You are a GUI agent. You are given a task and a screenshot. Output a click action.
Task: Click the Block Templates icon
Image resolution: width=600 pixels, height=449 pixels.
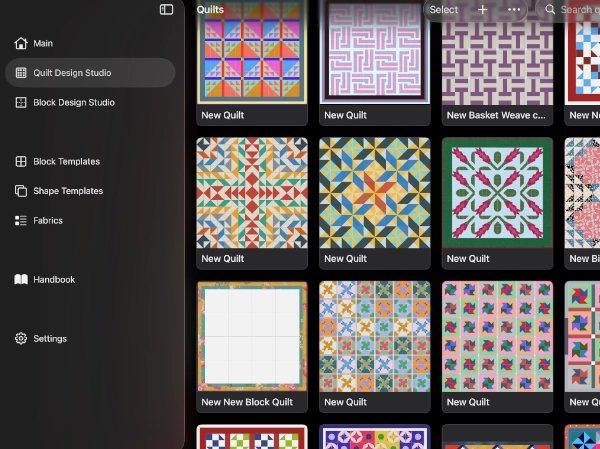[x=21, y=162]
